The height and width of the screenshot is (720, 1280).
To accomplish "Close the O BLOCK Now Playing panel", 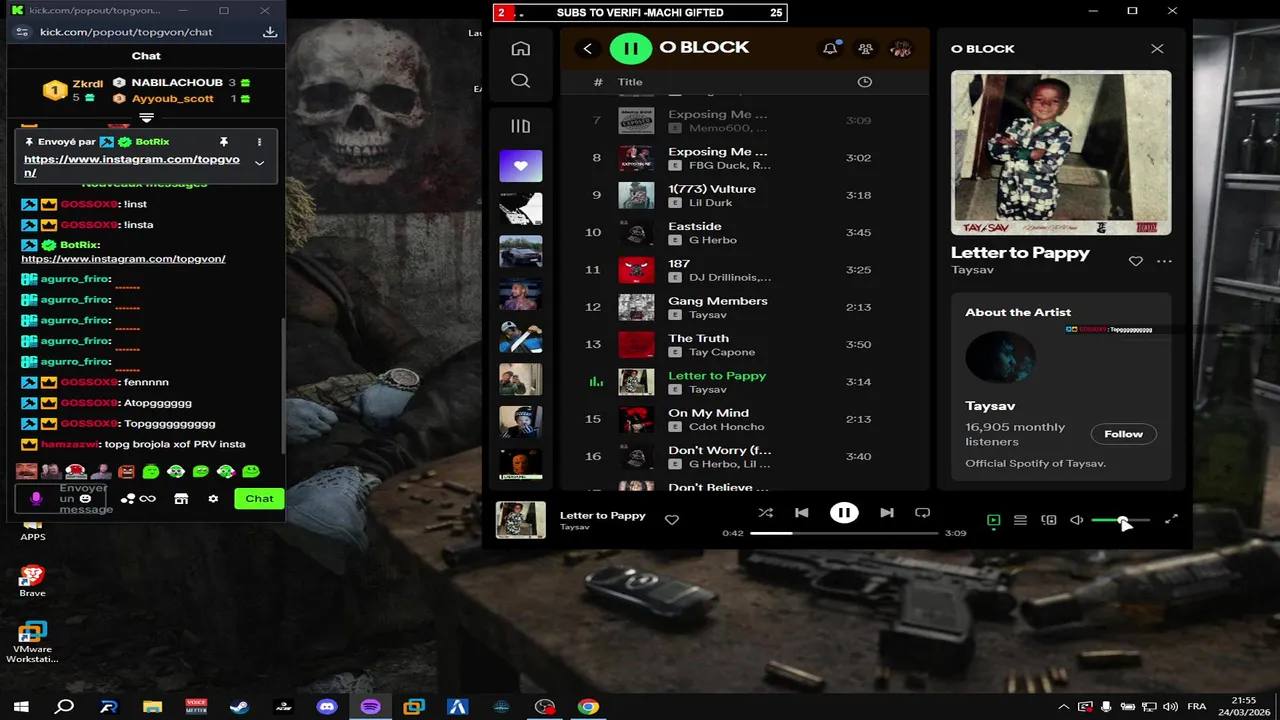I will [x=1157, y=48].
